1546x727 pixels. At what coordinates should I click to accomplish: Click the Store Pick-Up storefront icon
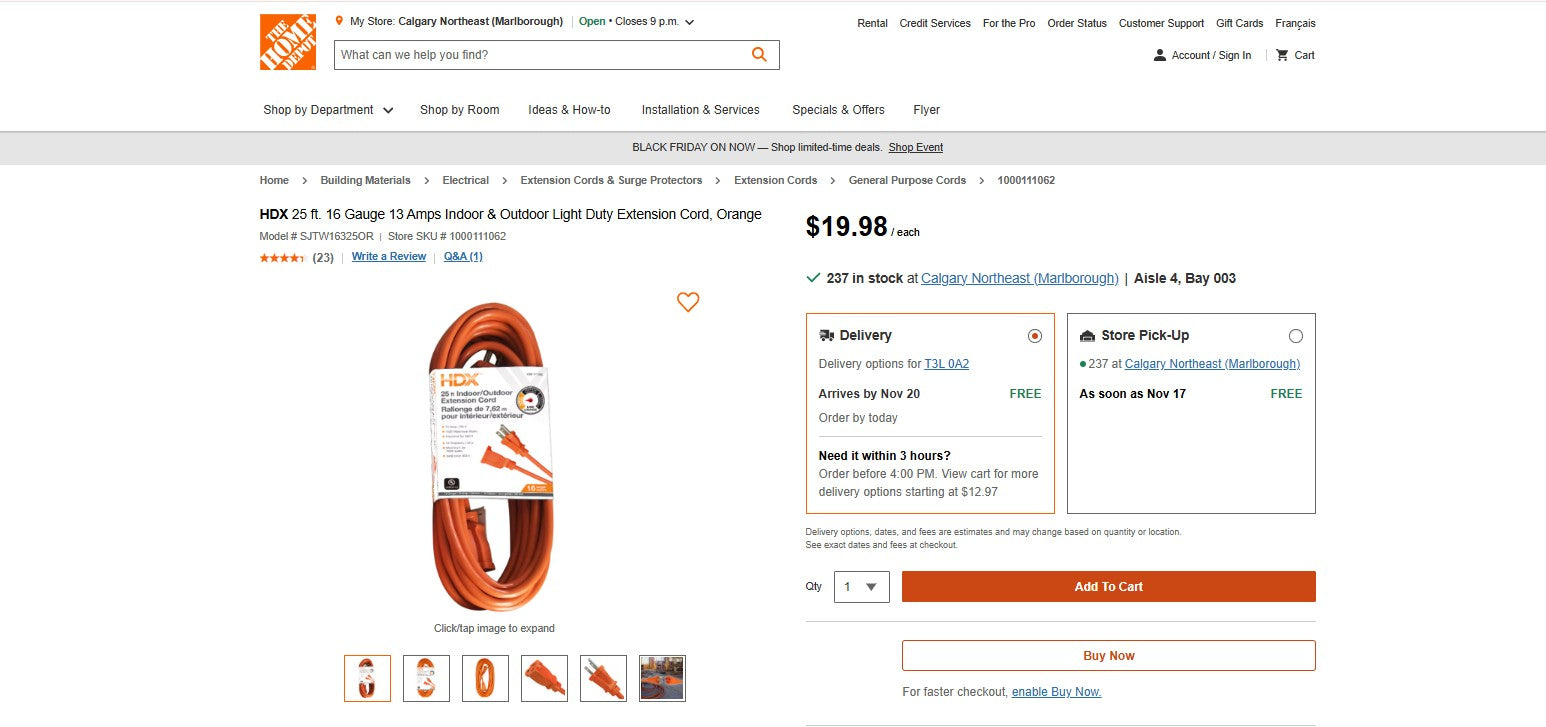click(x=1087, y=335)
